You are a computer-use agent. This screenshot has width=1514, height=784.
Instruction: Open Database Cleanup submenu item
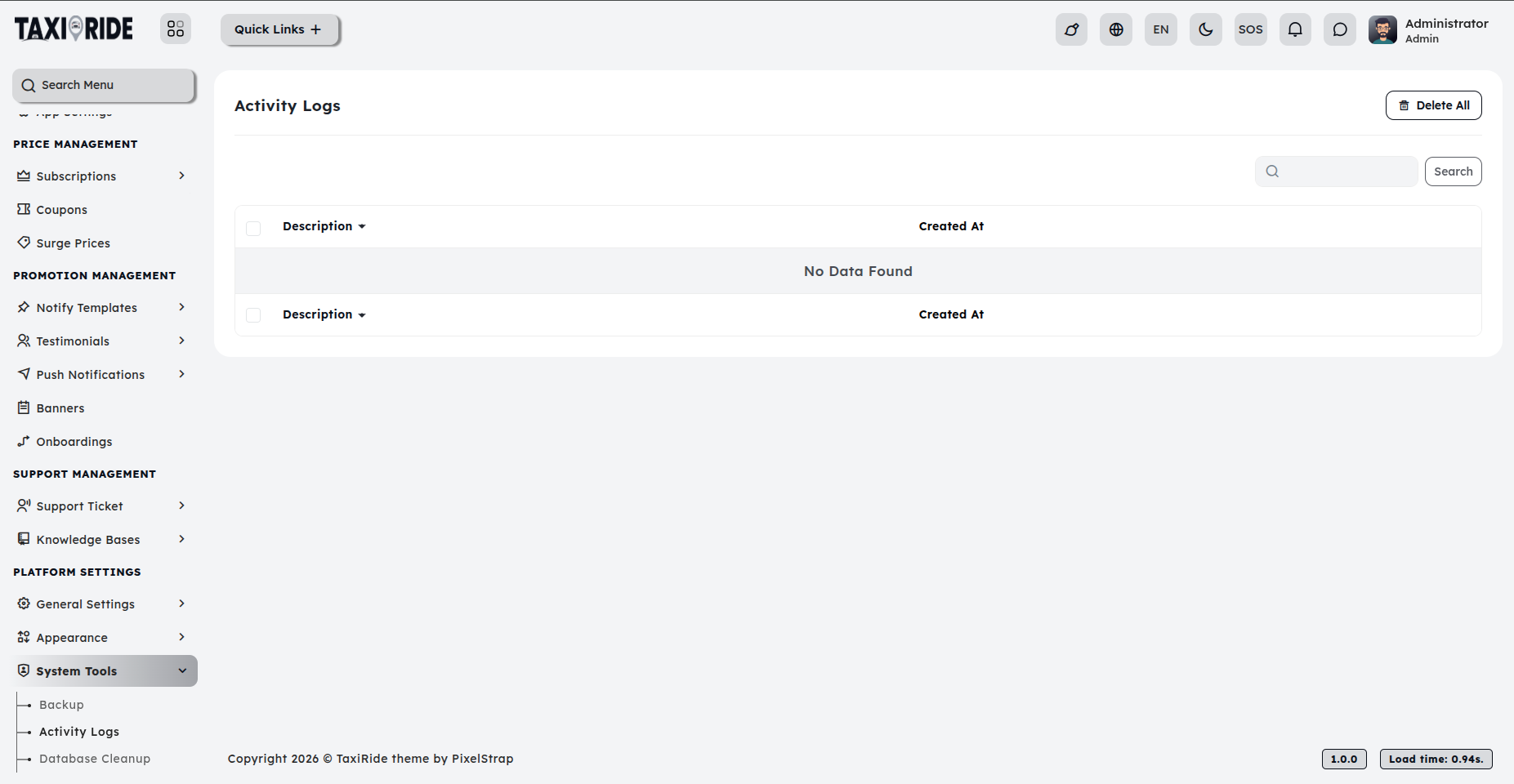point(95,759)
